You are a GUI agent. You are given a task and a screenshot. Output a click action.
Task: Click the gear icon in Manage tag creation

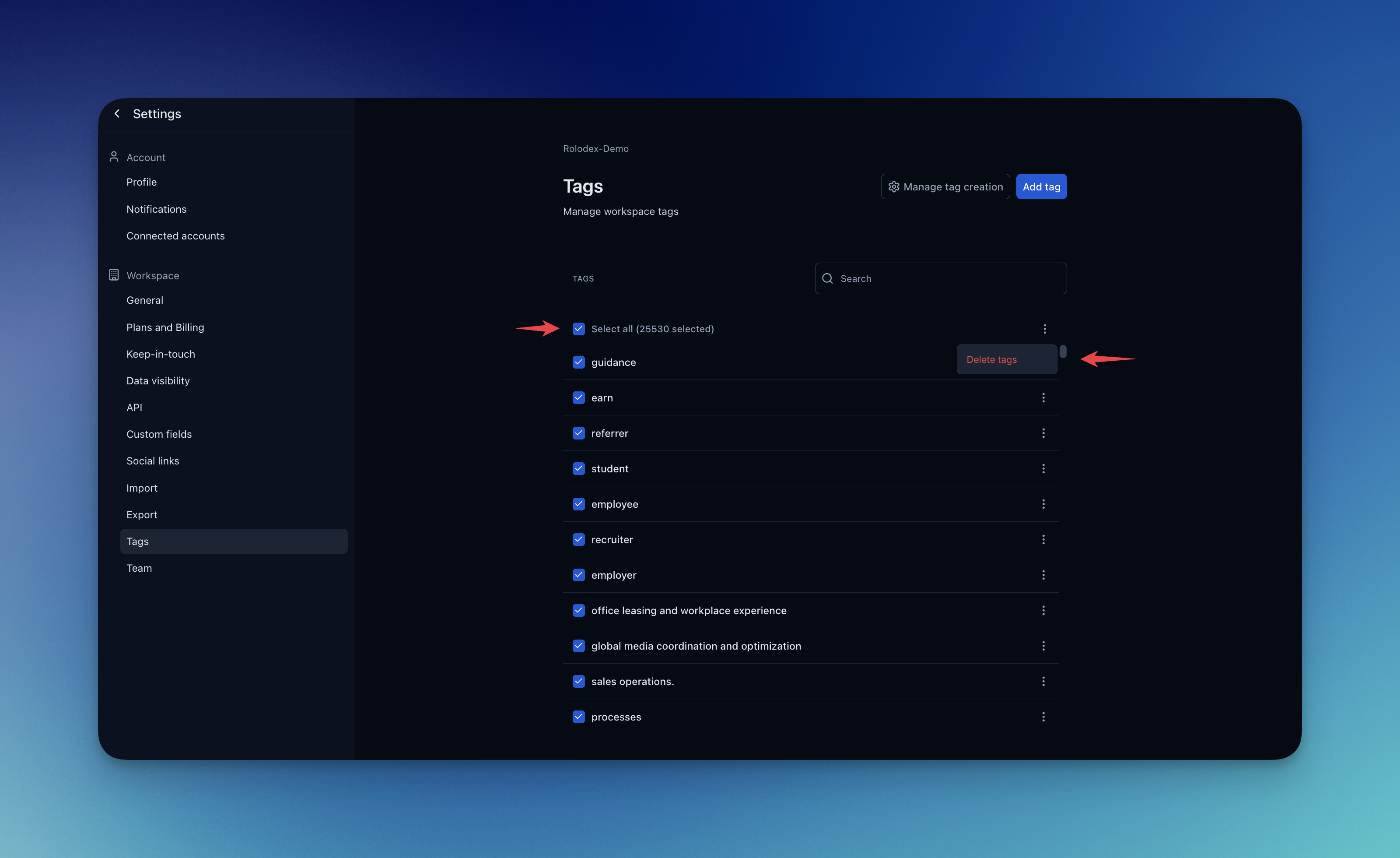point(894,187)
